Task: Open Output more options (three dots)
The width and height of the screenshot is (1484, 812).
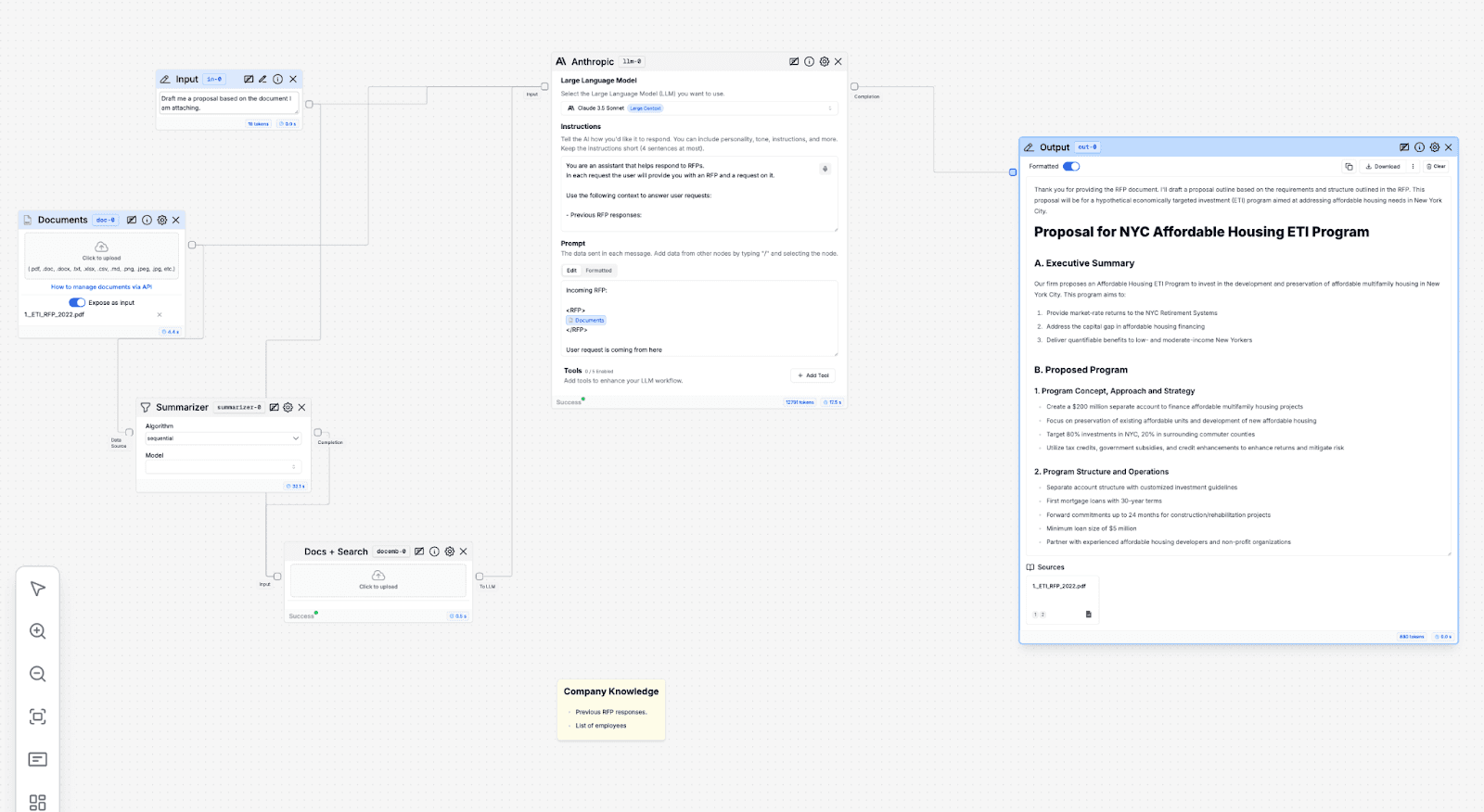Action: tap(1414, 167)
